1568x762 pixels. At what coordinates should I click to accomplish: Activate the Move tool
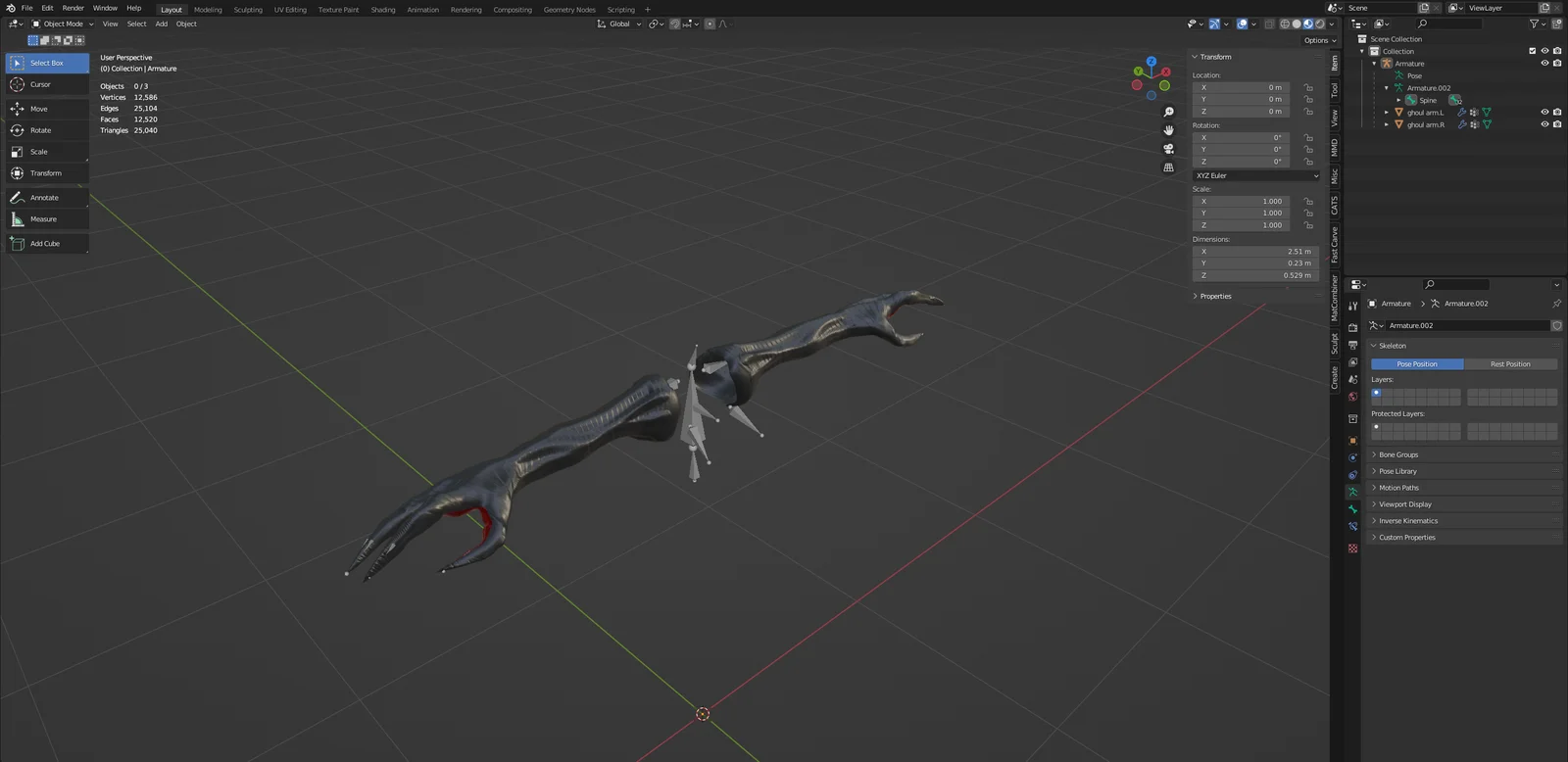(46, 109)
